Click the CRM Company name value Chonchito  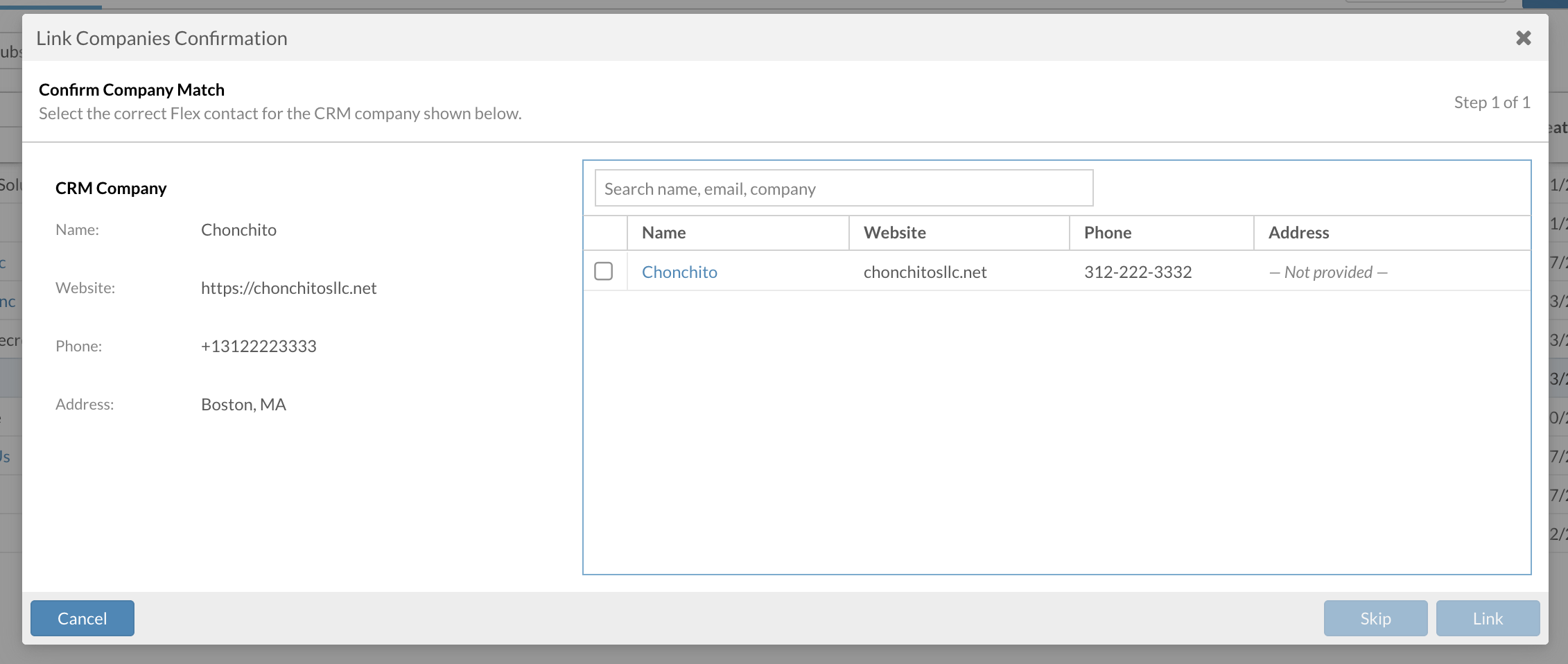(238, 230)
